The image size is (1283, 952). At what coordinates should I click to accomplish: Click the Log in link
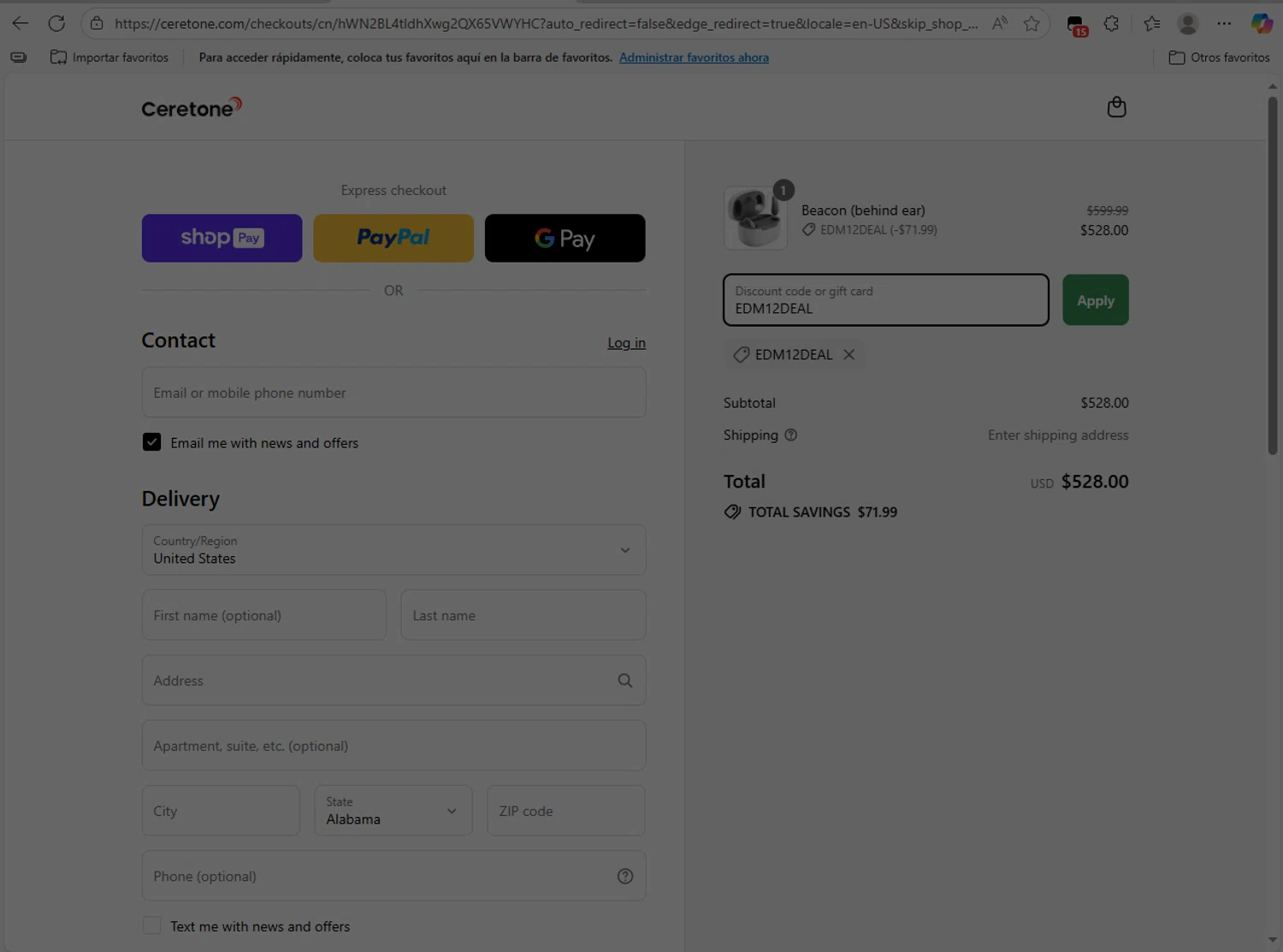626,343
